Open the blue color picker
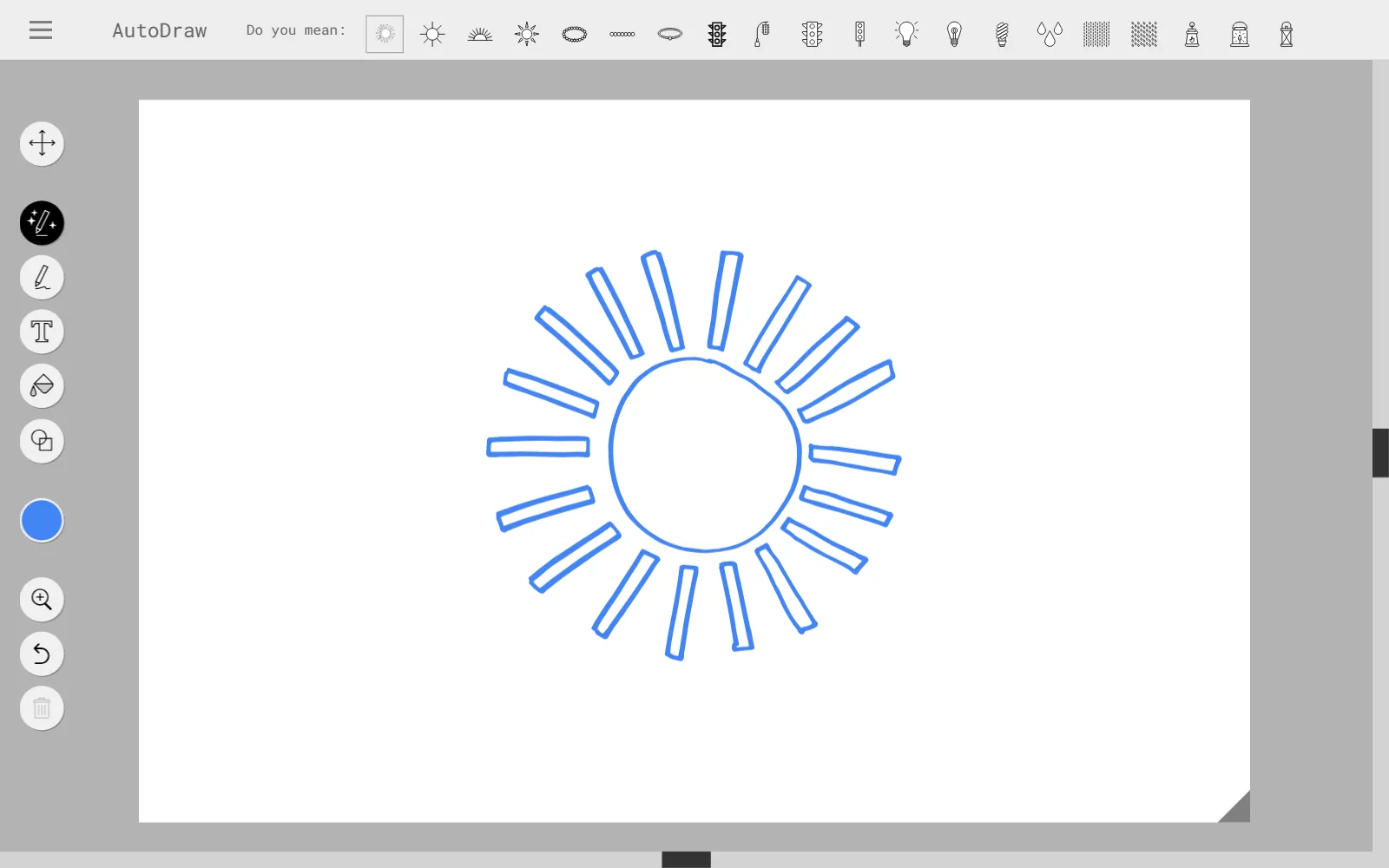 click(x=42, y=521)
